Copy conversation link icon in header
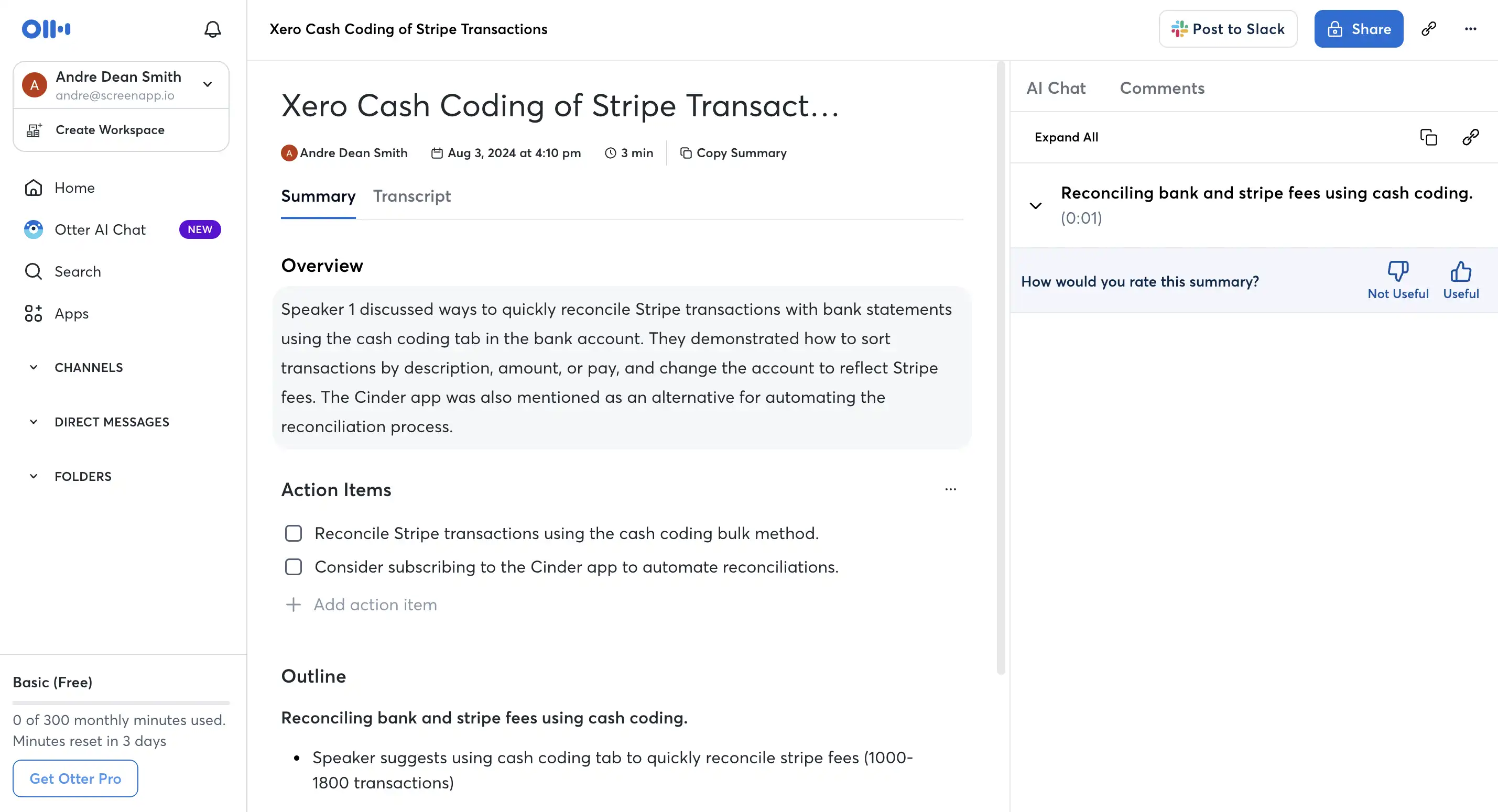This screenshot has height=812, width=1498. point(1429,29)
